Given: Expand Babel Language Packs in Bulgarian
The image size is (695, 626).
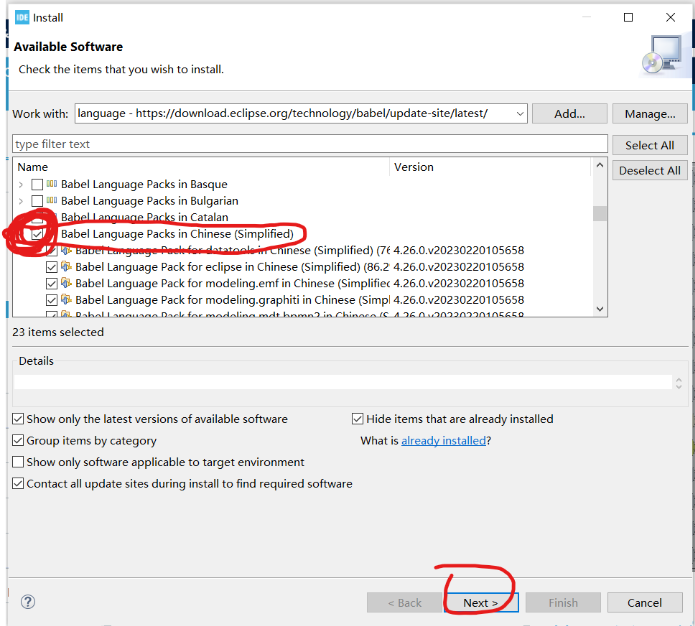Looking at the screenshot, I should pyautogui.click(x=21, y=201).
